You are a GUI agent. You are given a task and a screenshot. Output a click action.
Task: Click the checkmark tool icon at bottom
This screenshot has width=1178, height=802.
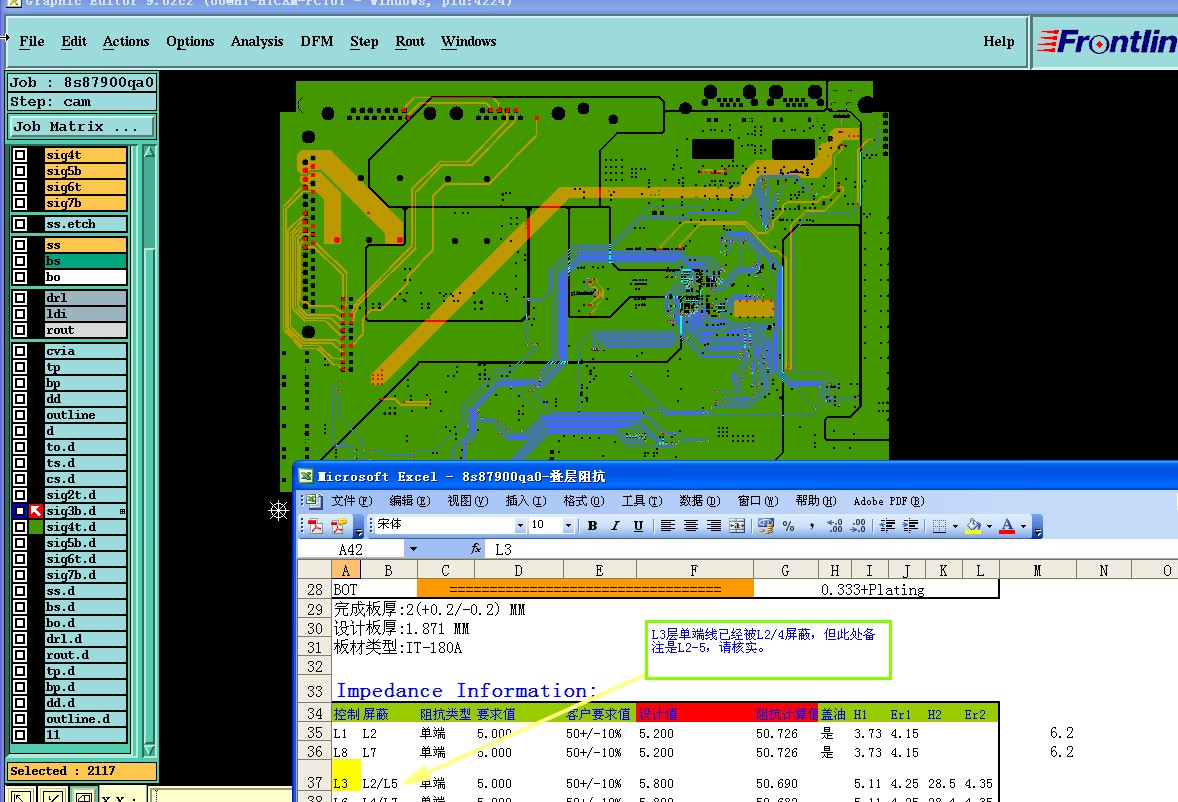tap(53, 796)
